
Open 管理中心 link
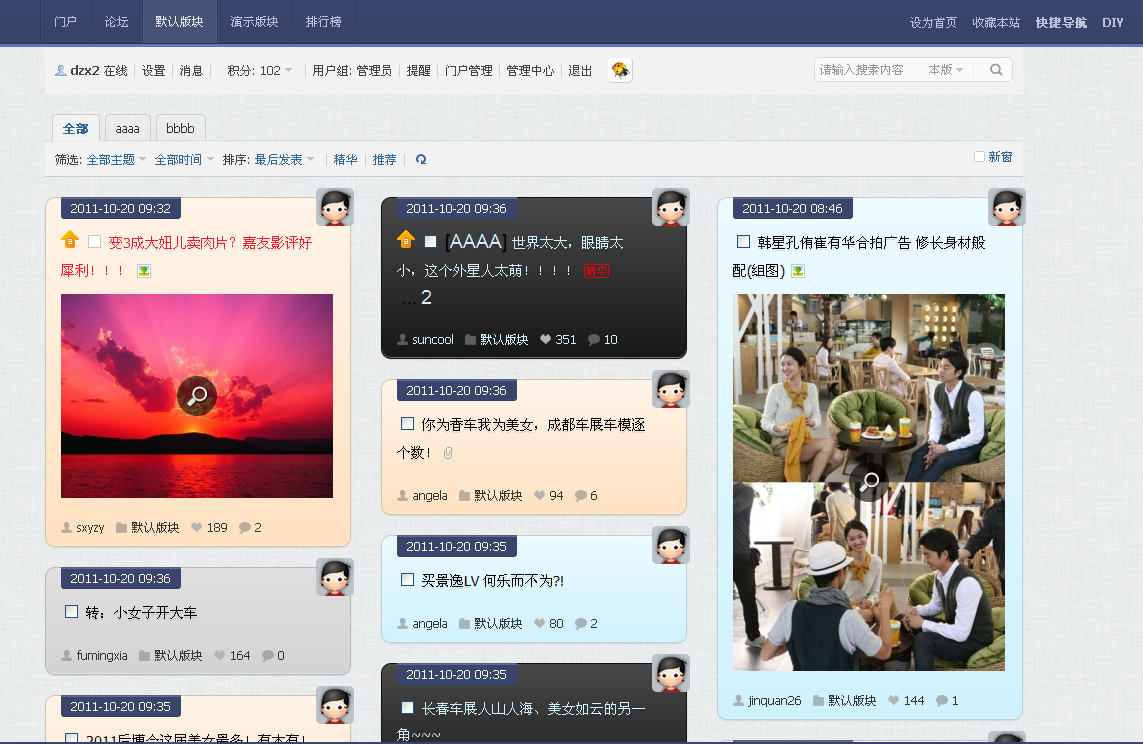530,71
